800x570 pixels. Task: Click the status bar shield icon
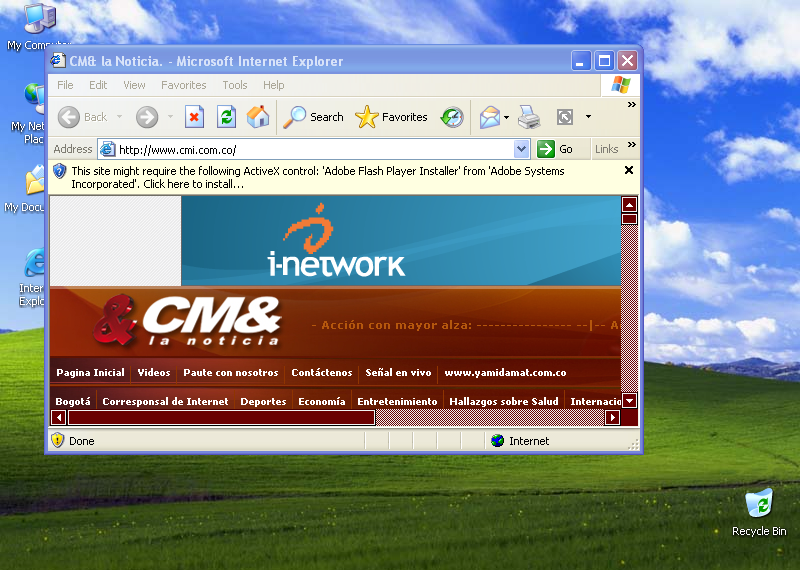click(58, 440)
